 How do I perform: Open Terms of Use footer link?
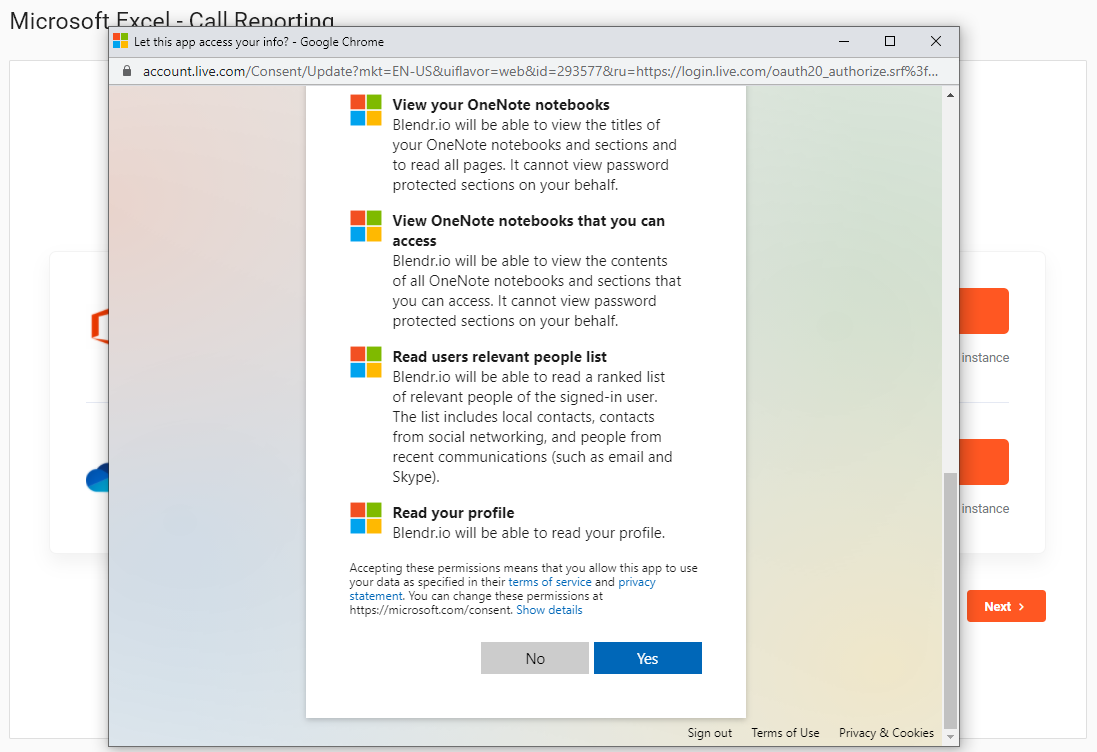[785, 732]
